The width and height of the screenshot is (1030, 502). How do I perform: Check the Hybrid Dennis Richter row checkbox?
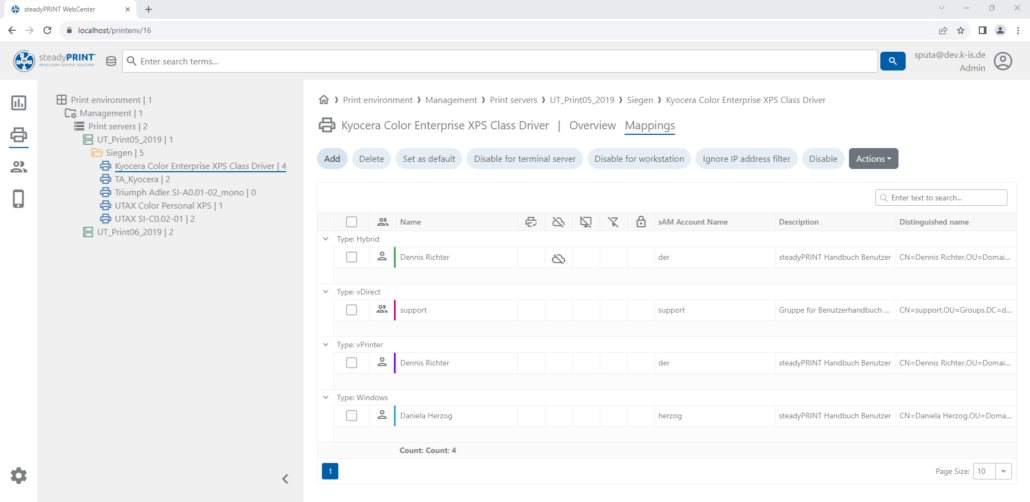coord(351,258)
